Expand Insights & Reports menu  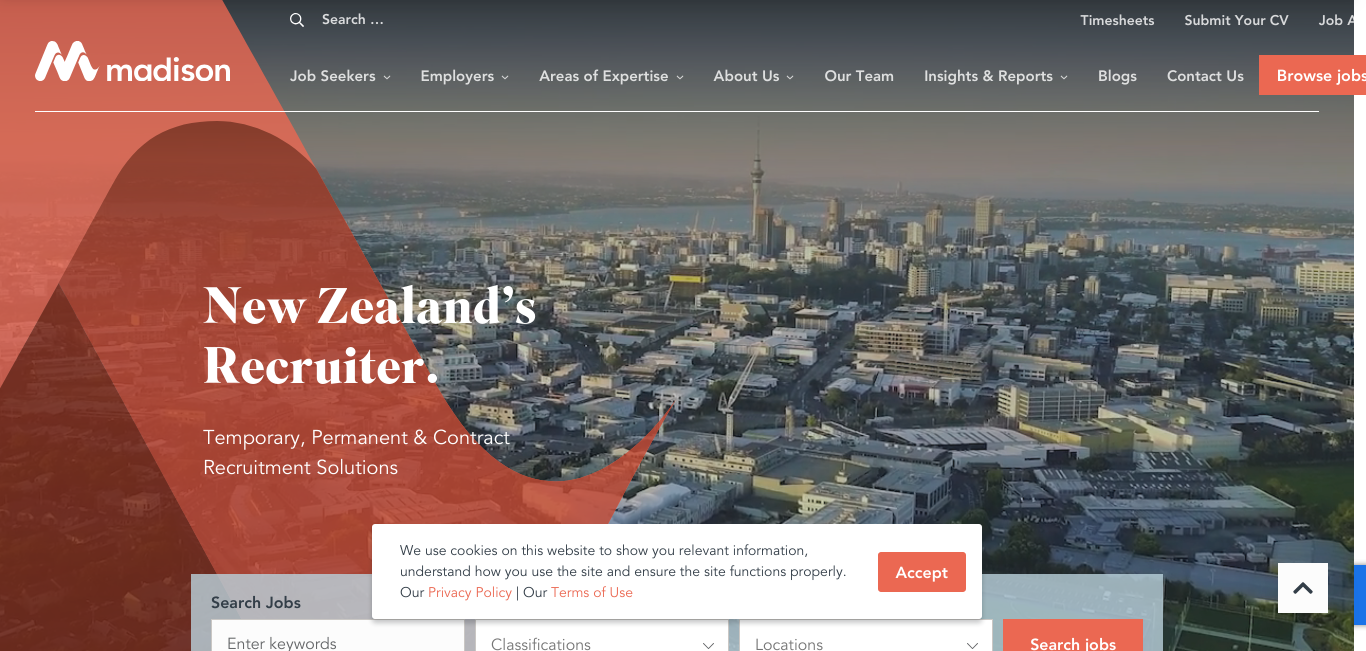click(995, 76)
